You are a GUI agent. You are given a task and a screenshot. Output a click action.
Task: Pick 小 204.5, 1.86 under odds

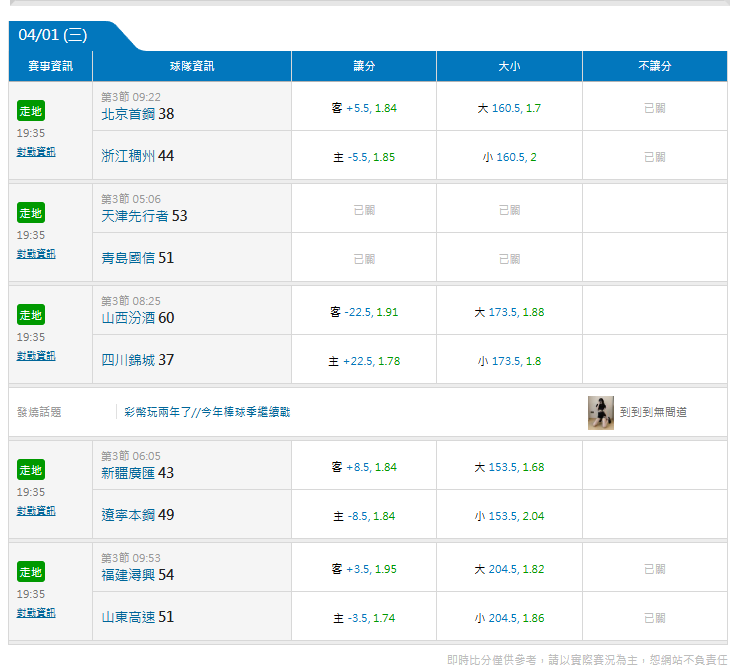pyautogui.click(x=509, y=618)
